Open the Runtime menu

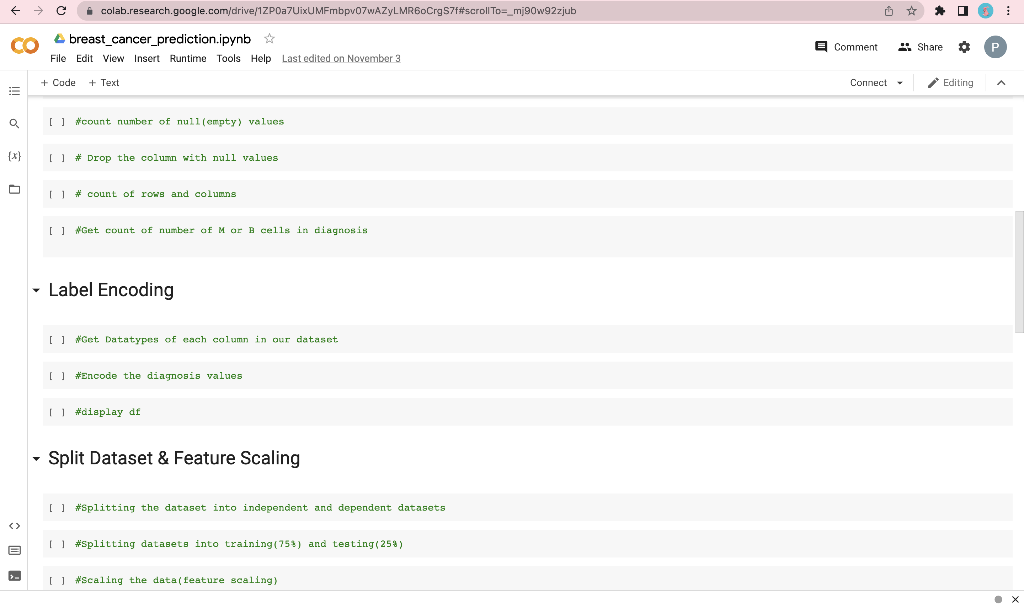(188, 58)
